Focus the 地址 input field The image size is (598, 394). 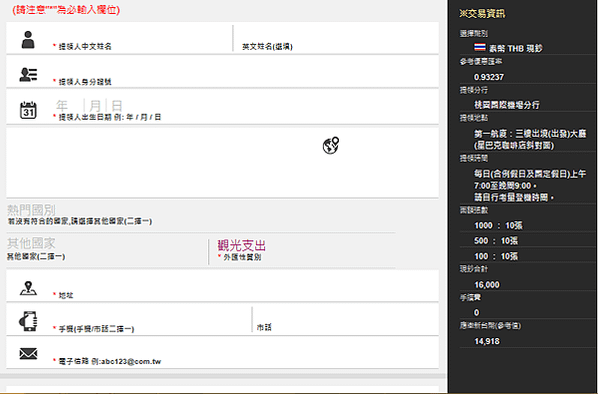(x=244, y=286)
